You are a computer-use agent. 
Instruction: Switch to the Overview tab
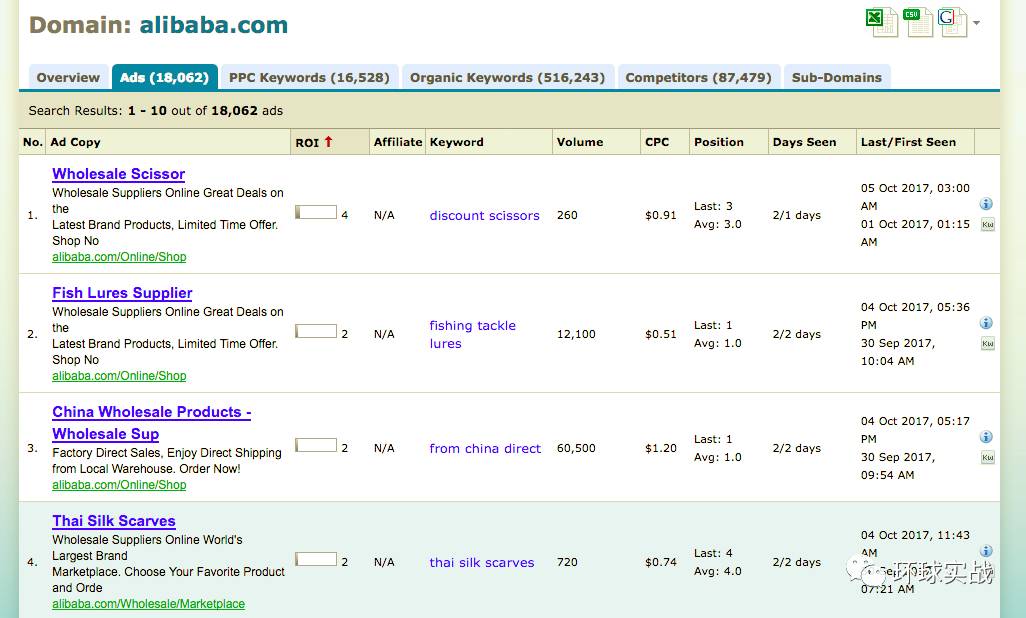coord(68,77)
